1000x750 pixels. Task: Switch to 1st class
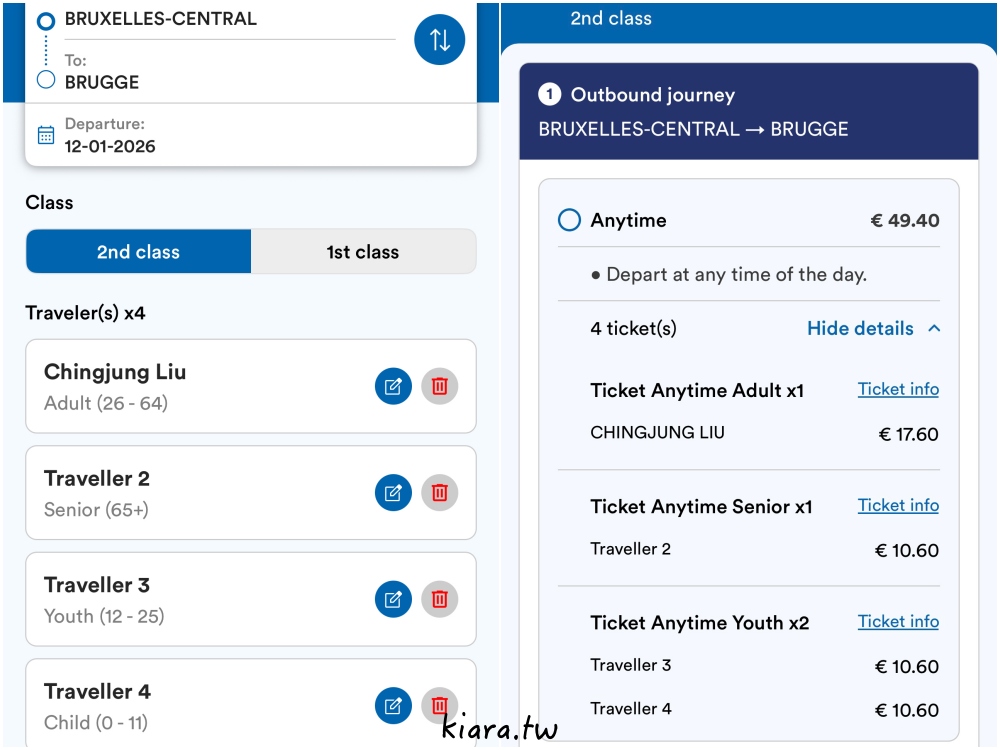(363, 252)
